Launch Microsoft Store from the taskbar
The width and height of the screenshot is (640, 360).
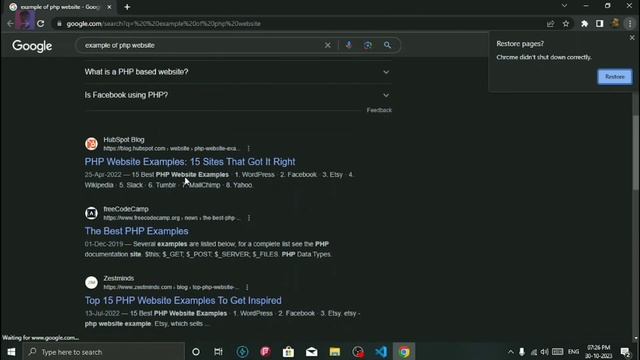[x=288, y=352]
